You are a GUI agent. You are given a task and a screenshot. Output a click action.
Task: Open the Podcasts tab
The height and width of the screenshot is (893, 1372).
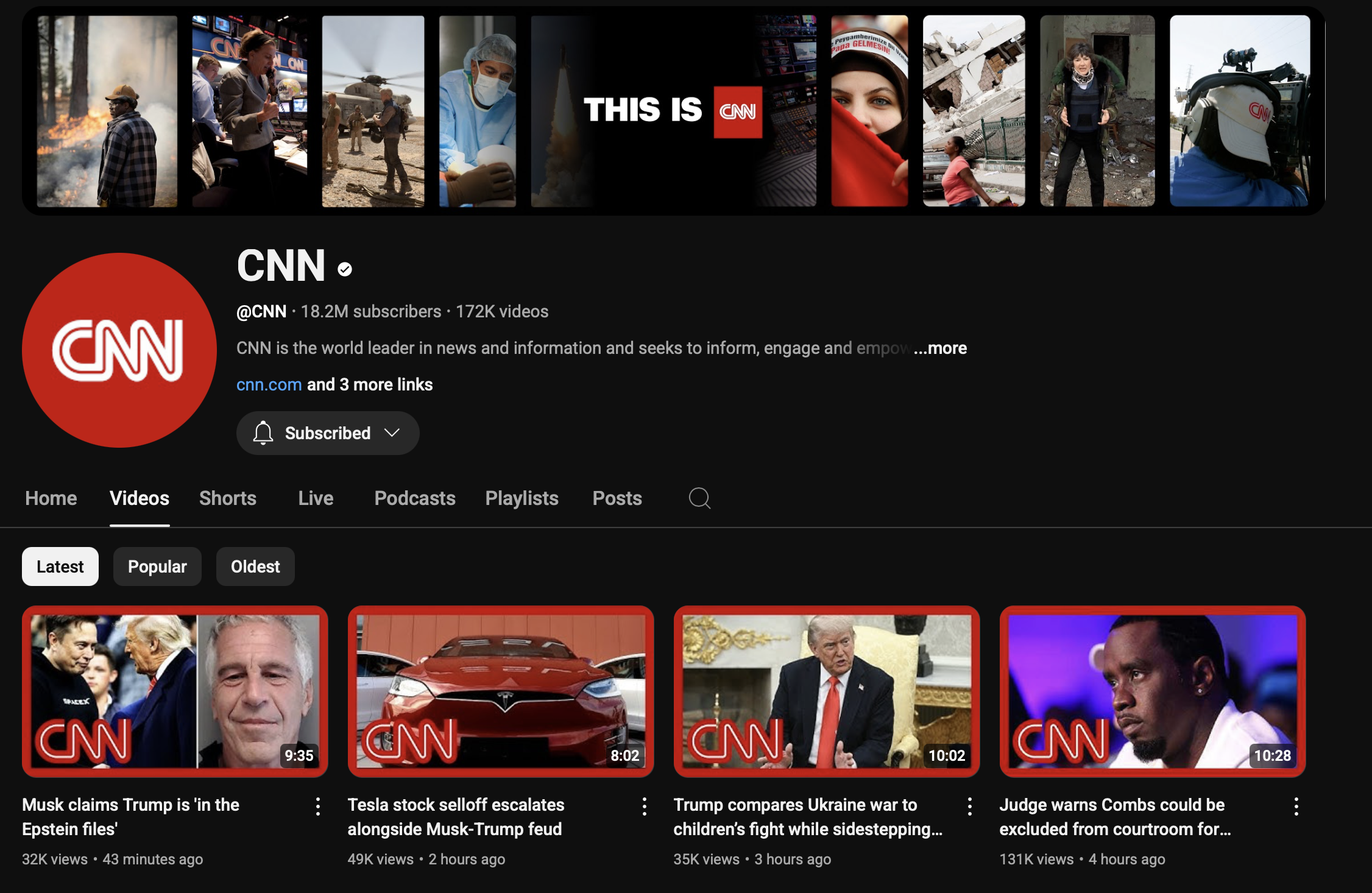point(415,498)
